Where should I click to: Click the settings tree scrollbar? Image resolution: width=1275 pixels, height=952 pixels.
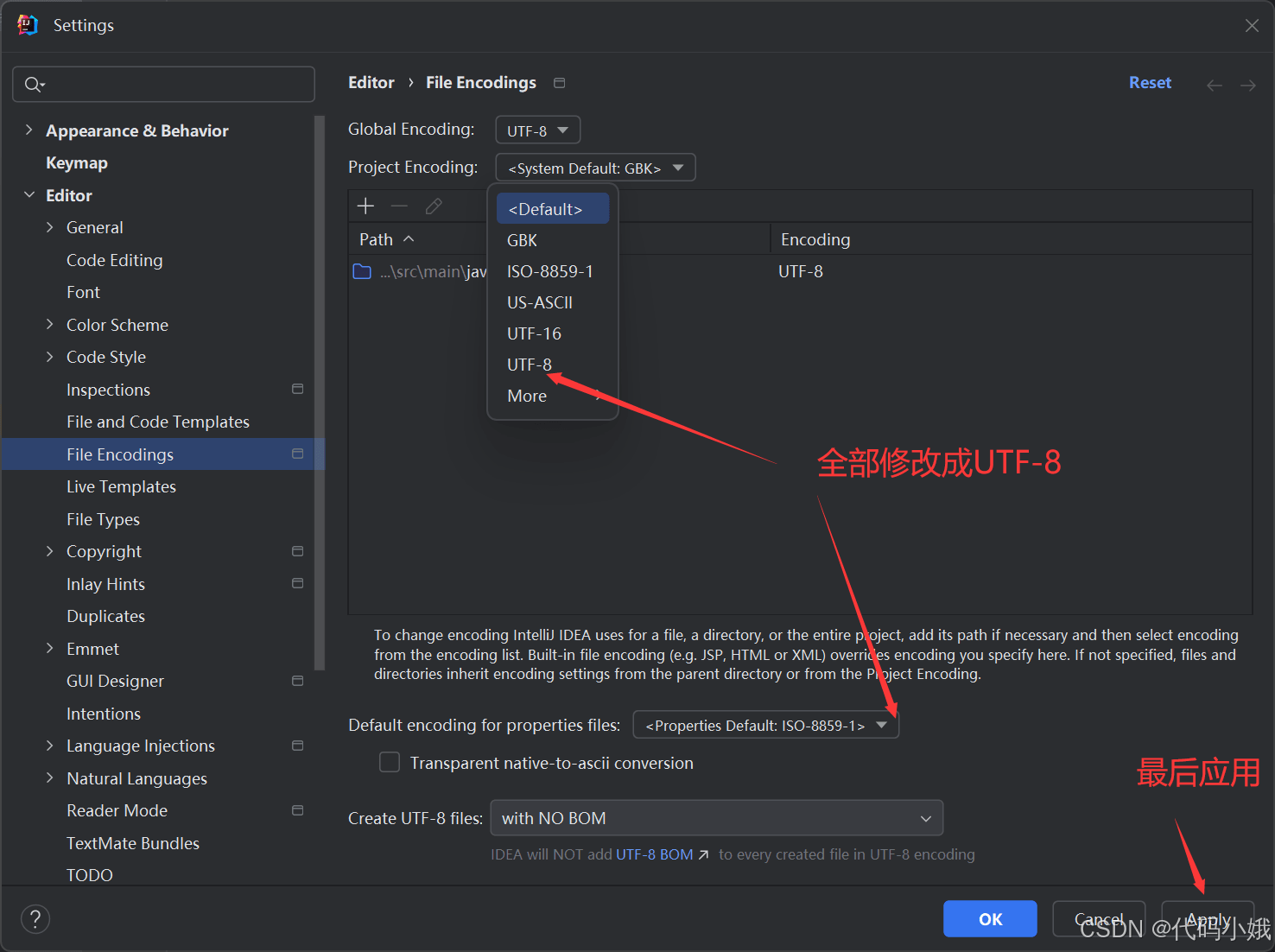(x=320, y=393)
